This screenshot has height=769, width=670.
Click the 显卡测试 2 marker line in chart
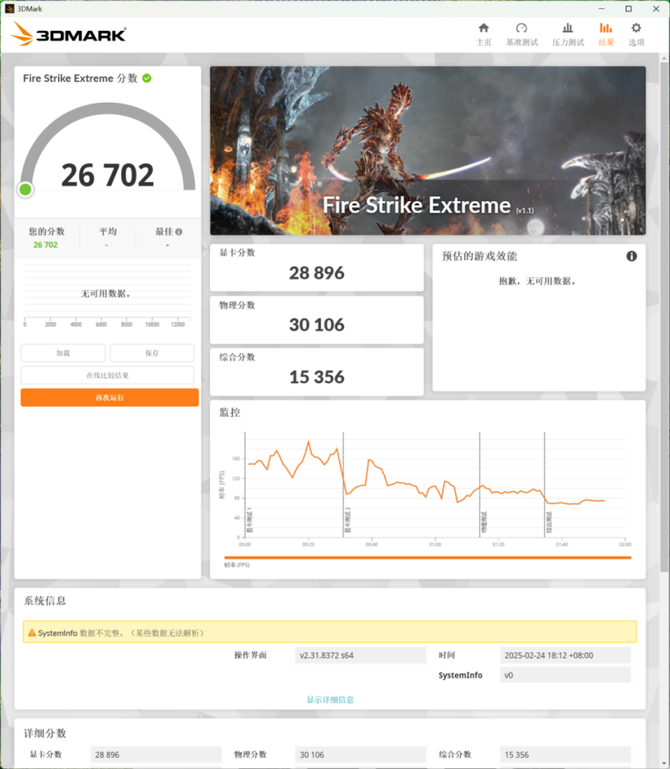coord(343,485)
